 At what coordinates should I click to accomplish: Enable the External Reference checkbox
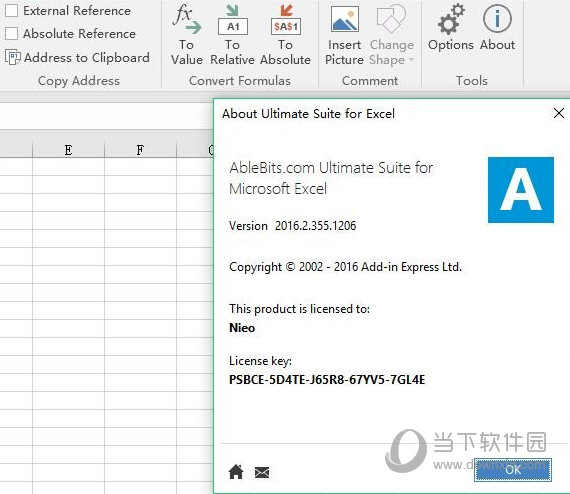point(11,11)
